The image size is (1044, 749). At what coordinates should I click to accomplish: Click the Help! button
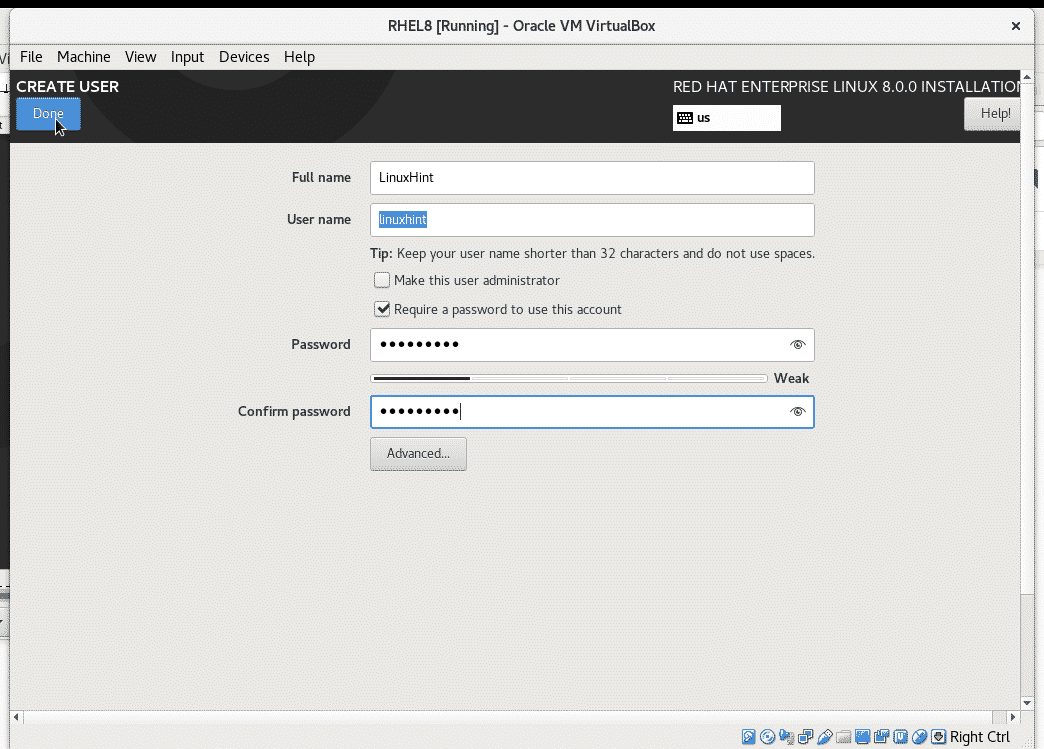pyautogui.click(x=993, y=114)
